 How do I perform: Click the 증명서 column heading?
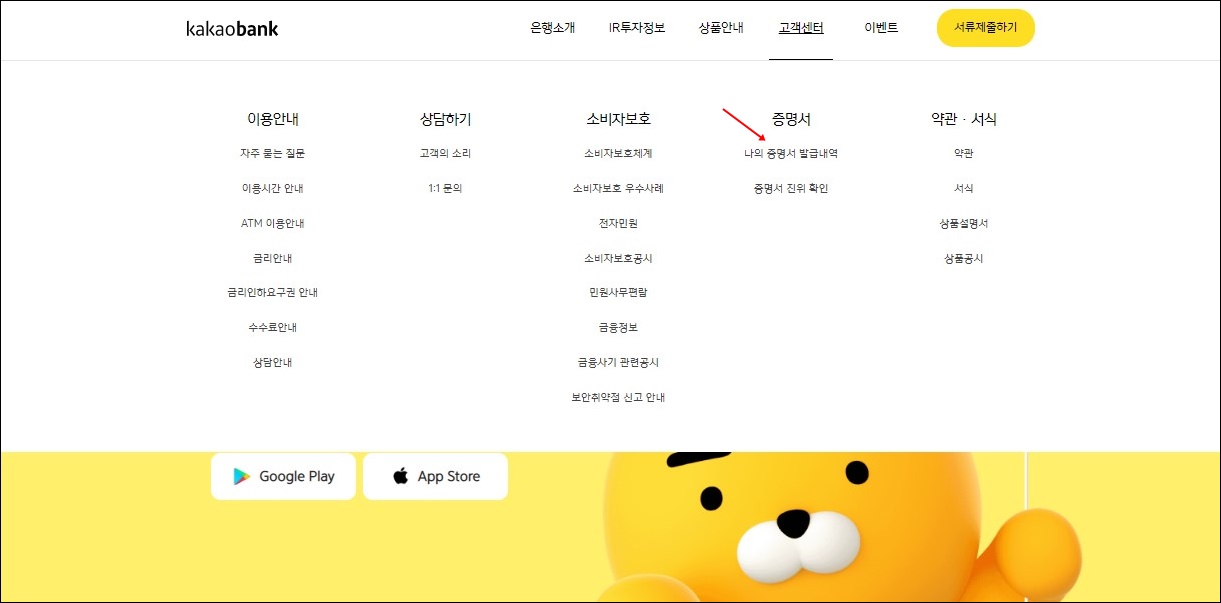click(791, 119)
